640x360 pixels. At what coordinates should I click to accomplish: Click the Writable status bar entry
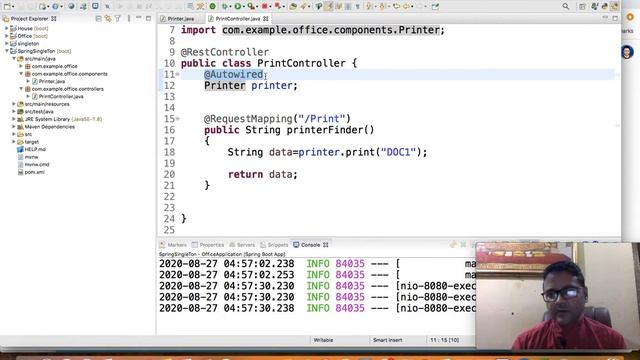323,340
